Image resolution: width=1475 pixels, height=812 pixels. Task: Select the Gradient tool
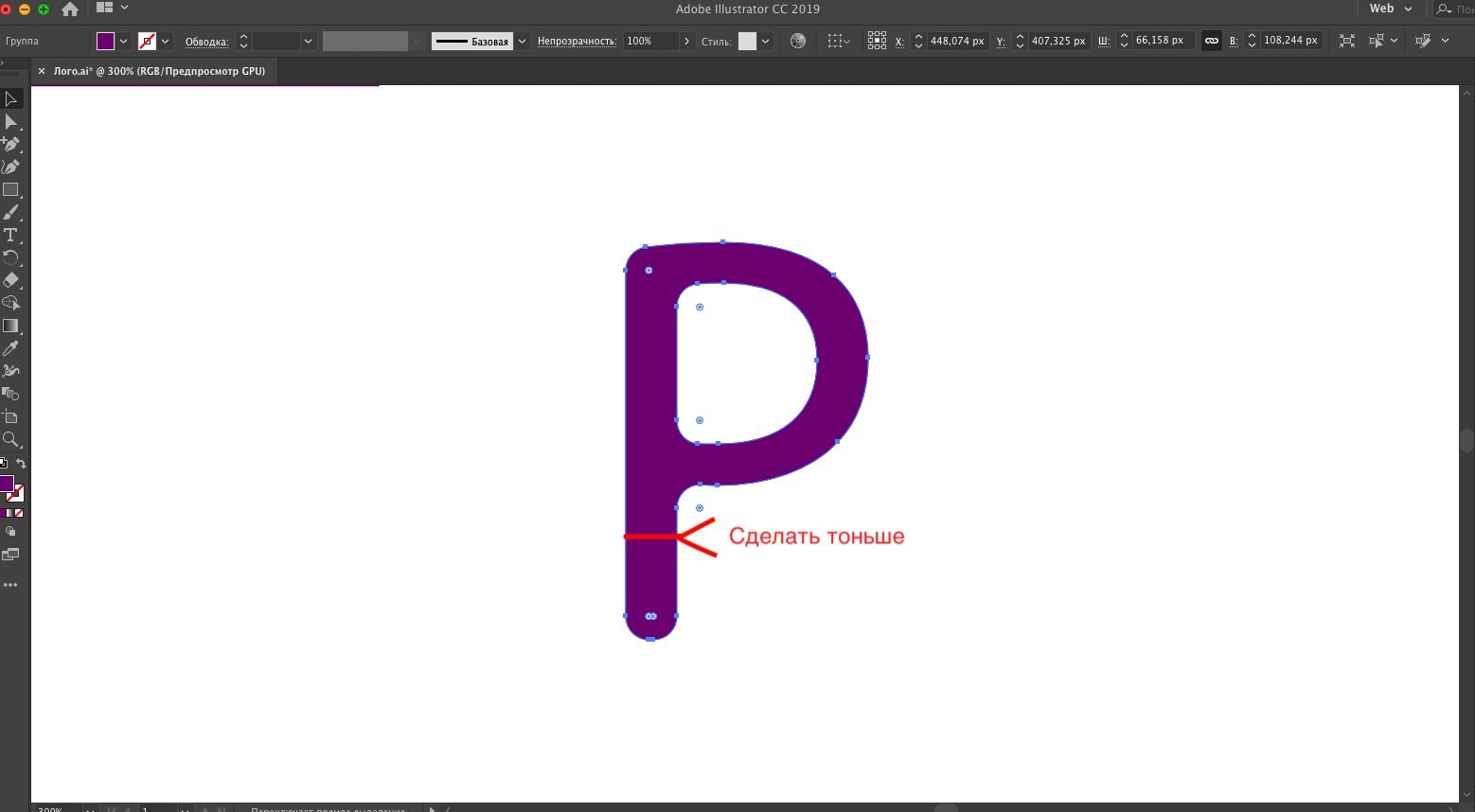pyautogui.click(x=11, y=326)
